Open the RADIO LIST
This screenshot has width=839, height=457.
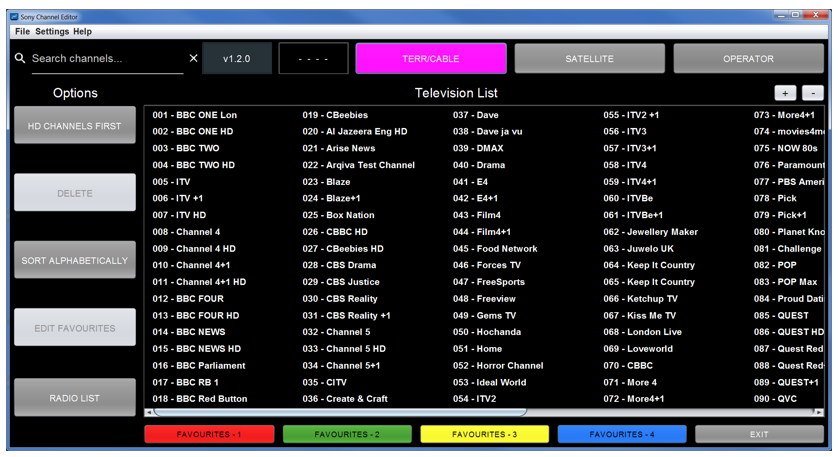coord(75,398)
